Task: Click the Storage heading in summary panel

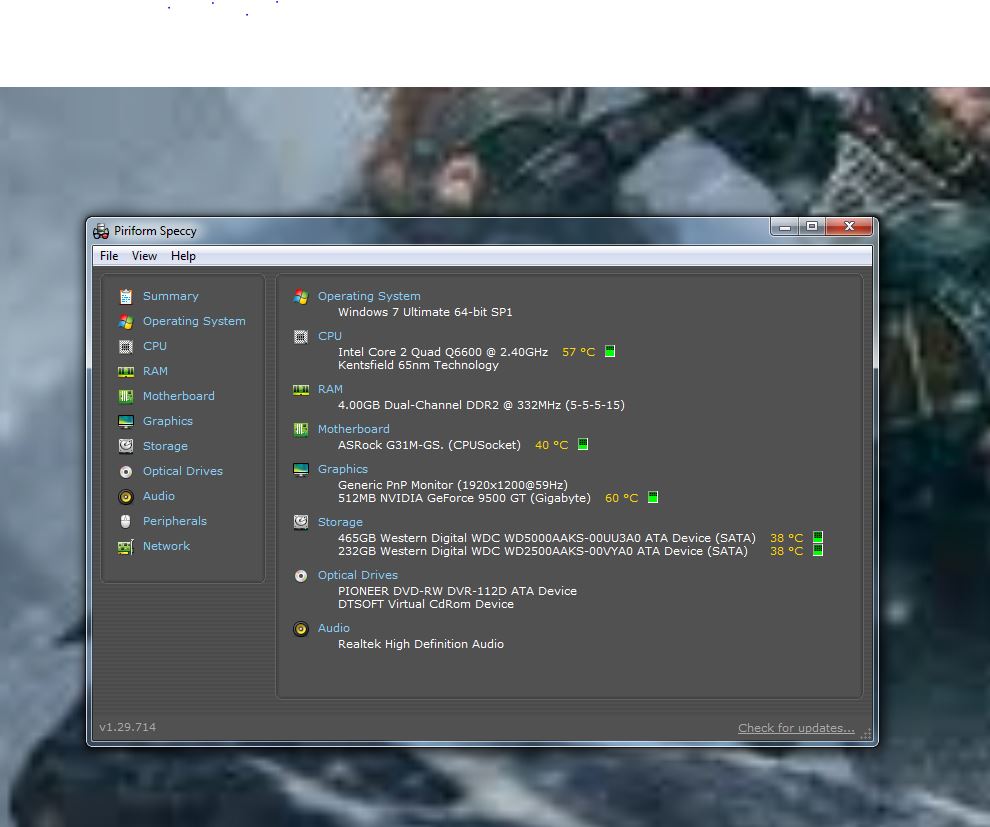Action: click(x=340, y=522)
